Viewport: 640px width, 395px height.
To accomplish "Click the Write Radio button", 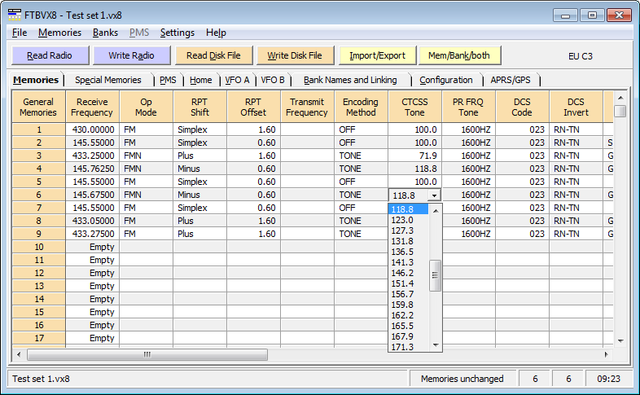I will (131, 55).
